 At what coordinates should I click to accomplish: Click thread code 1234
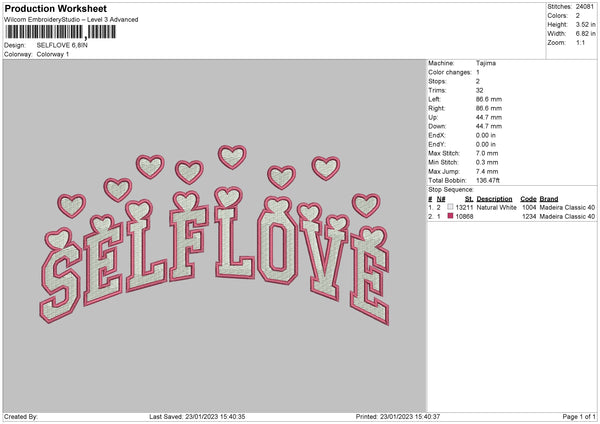click(529, 217)
